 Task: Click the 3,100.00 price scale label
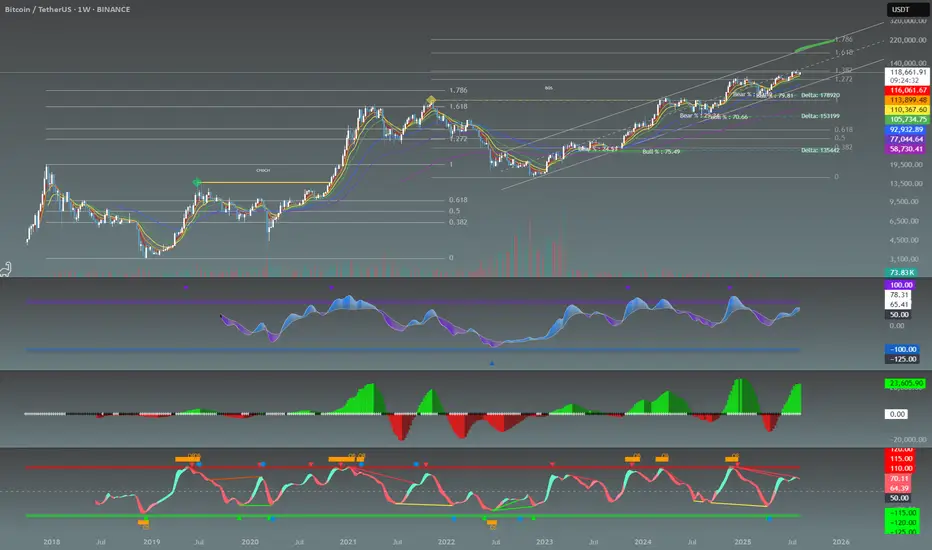tap(904, 259)
